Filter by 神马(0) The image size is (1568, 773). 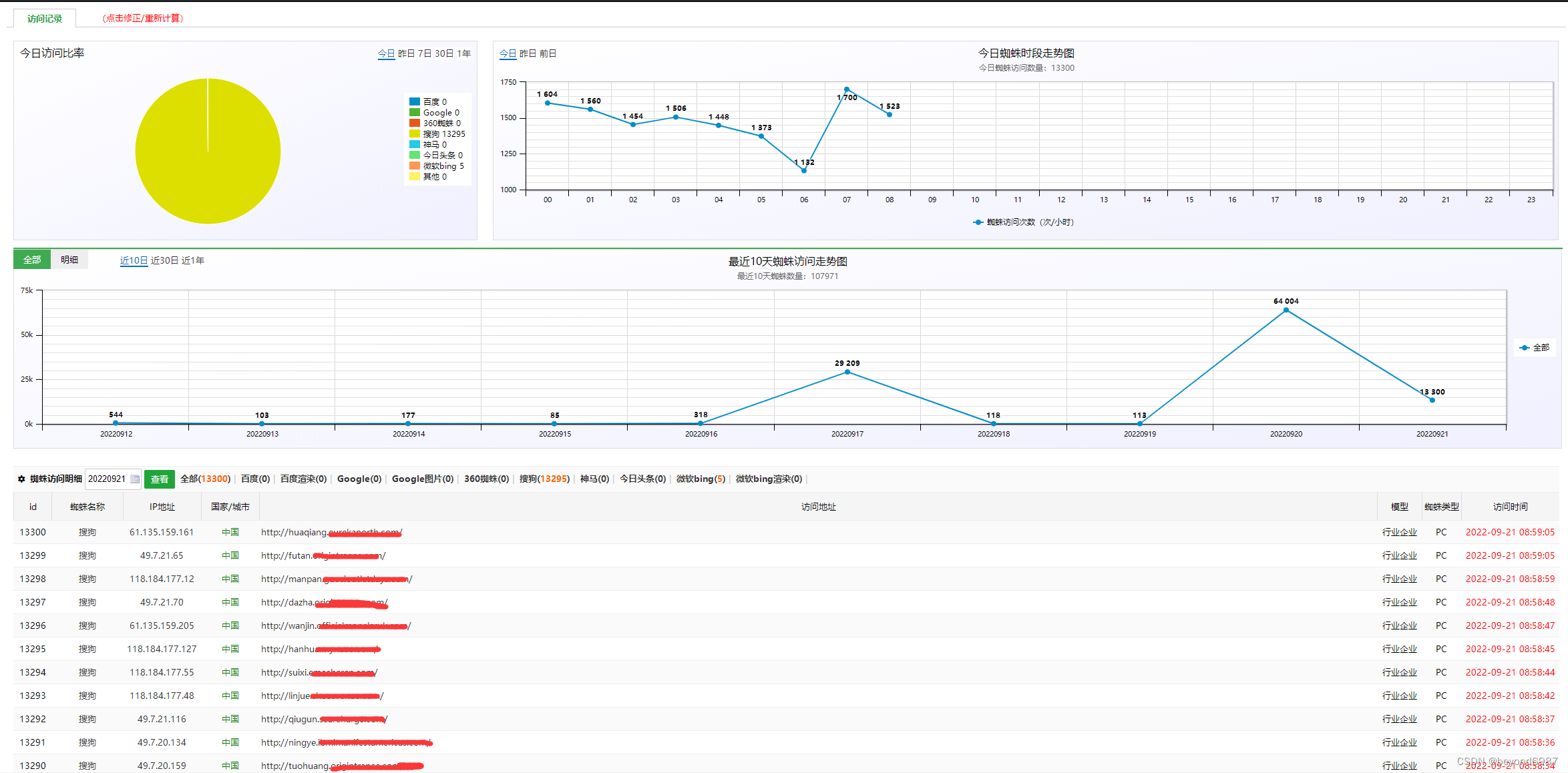(x=594, y=479)
